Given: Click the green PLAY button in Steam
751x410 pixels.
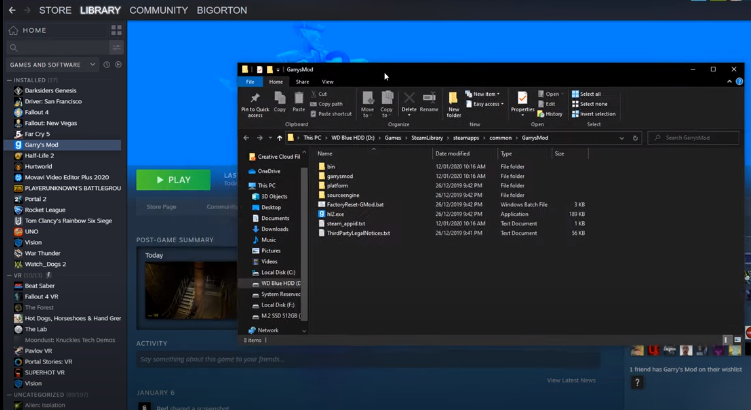Looking at the screenshot, I should [173, 180].
